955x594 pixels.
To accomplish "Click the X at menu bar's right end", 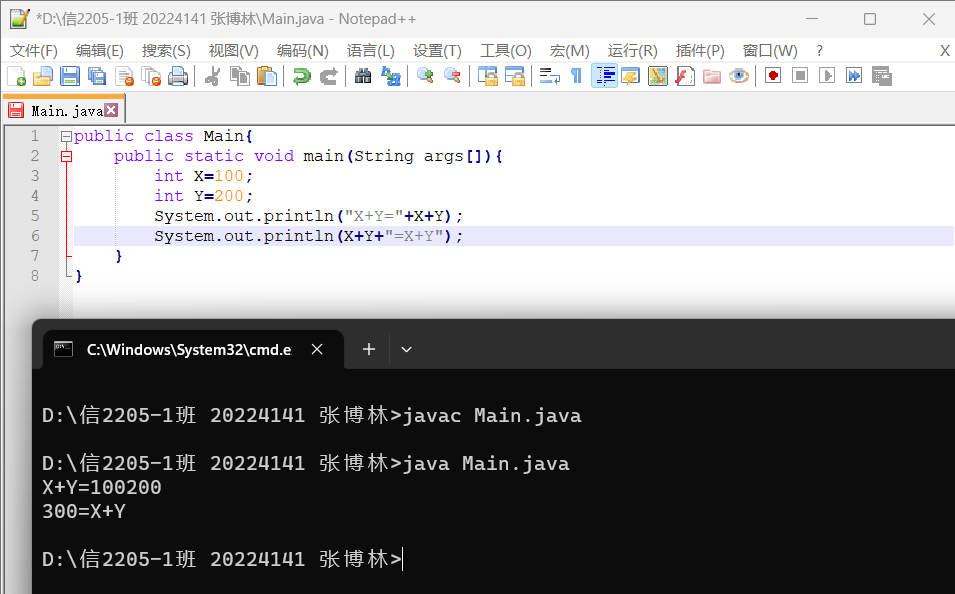I will (945, 51).
